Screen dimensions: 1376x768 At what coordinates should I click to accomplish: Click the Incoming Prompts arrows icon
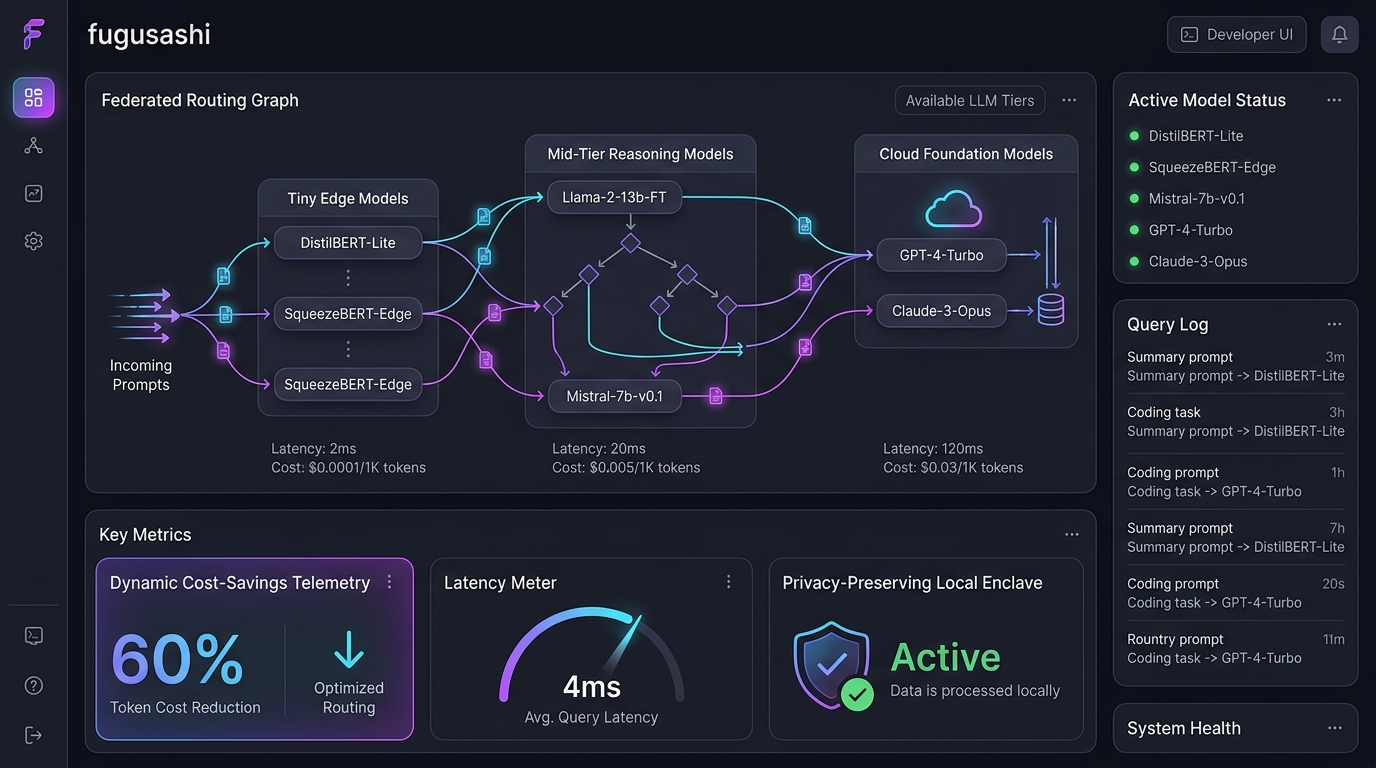[143, 316]
